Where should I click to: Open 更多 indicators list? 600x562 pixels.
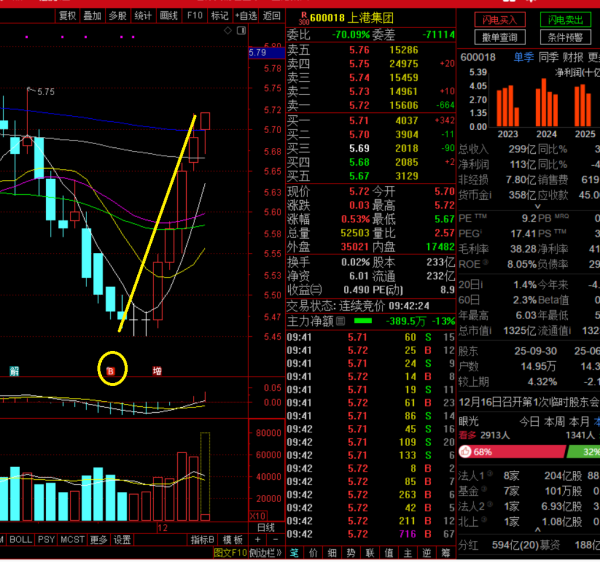click(x=98, y=539)
